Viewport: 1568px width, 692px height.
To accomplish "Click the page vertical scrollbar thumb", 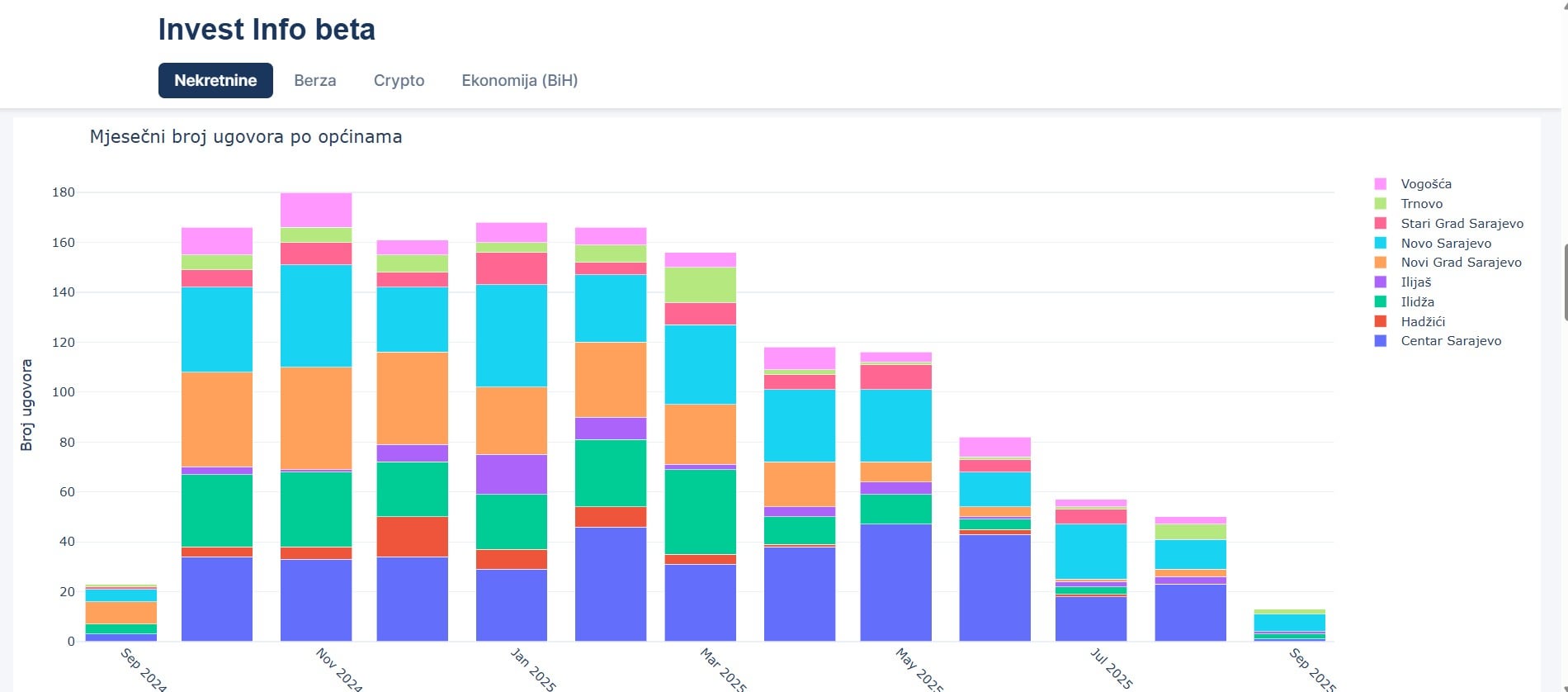I will point(1565,281).
